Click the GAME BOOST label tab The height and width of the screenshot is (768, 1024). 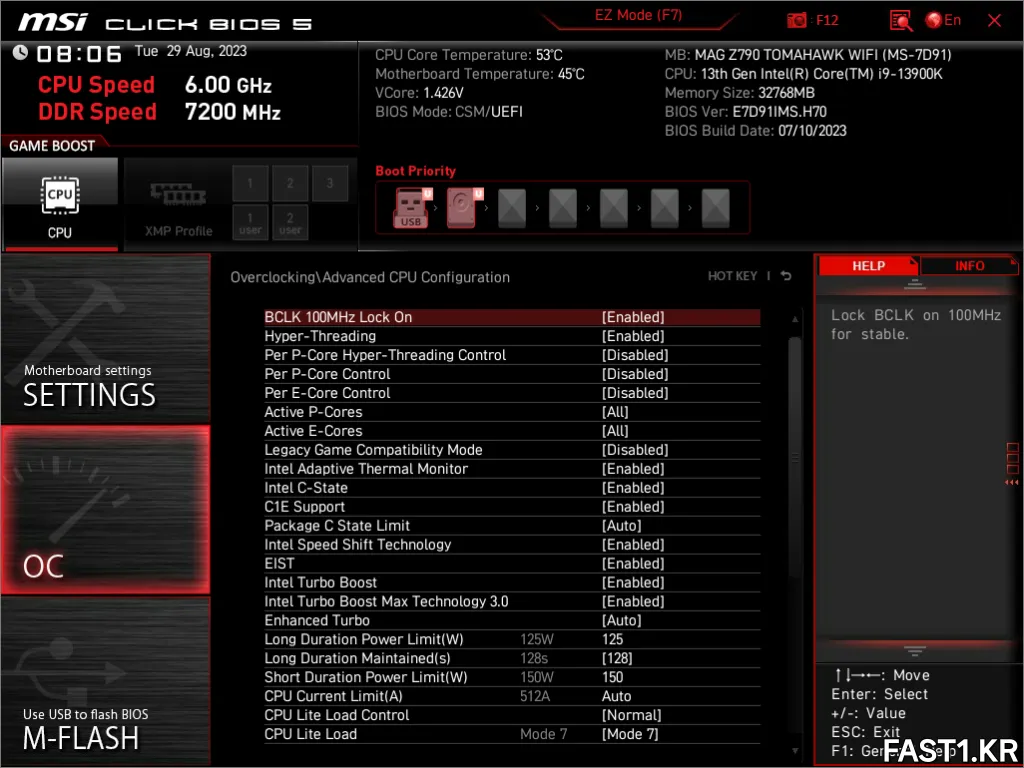pos(52,146)
